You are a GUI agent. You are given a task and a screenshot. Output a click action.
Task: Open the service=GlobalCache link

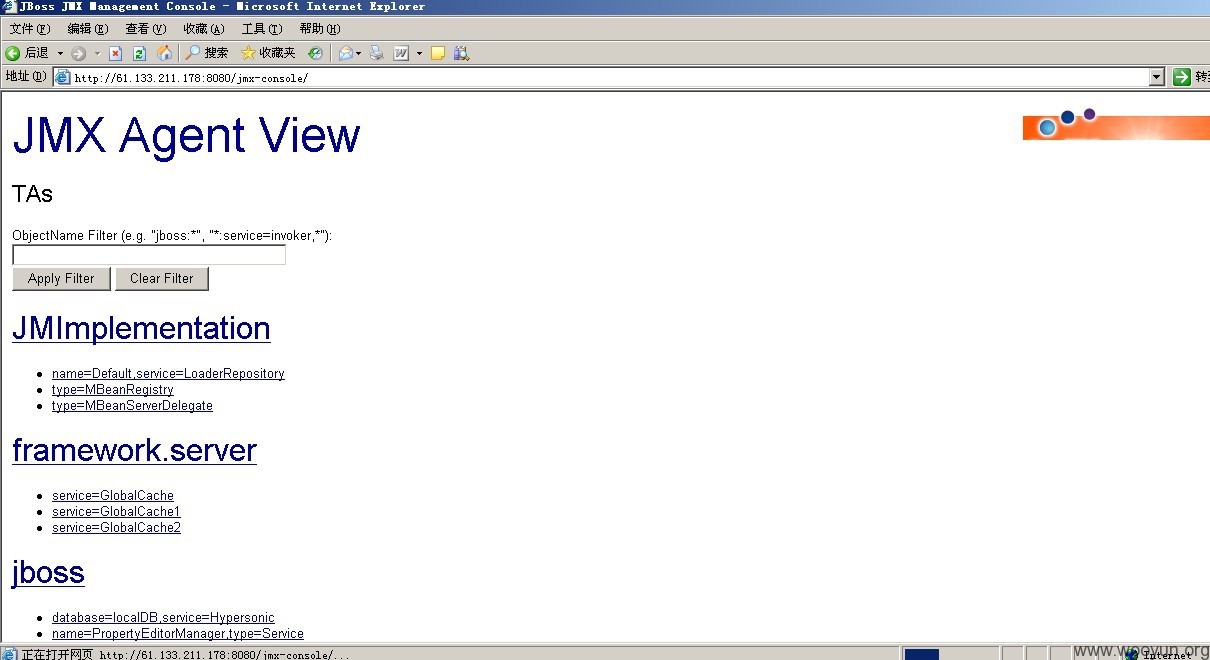(113, 496)
